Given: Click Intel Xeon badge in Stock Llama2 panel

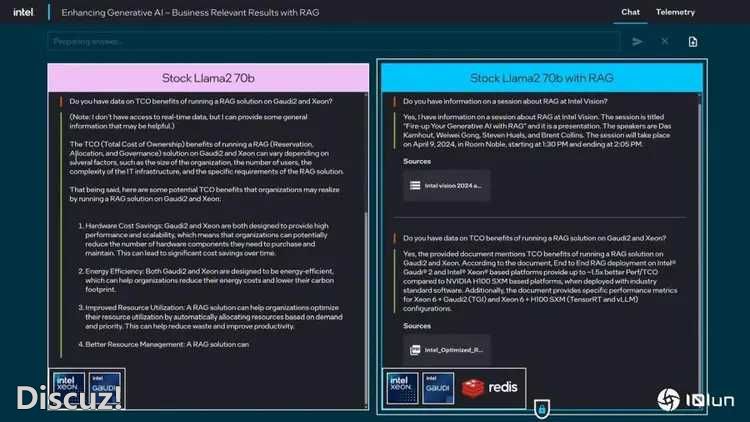Looking at the screenshot, I should [68, 388].
